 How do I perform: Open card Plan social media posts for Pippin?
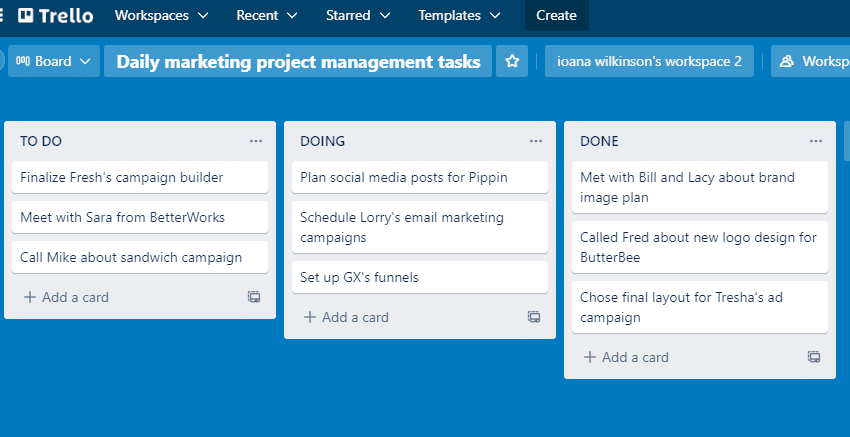pyautogui.click(x=420, y=177)
